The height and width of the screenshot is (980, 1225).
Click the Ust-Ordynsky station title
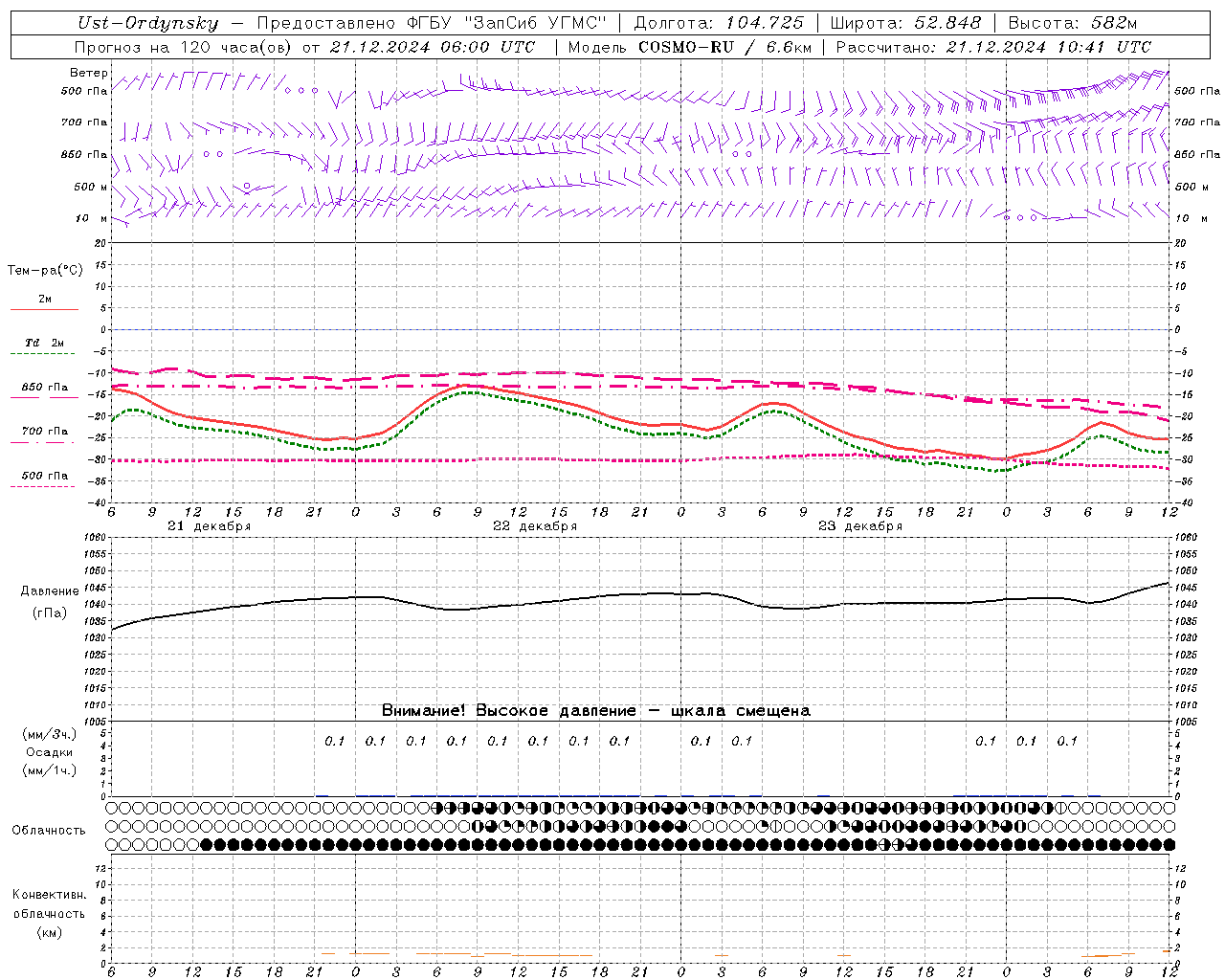click(147, 23)
